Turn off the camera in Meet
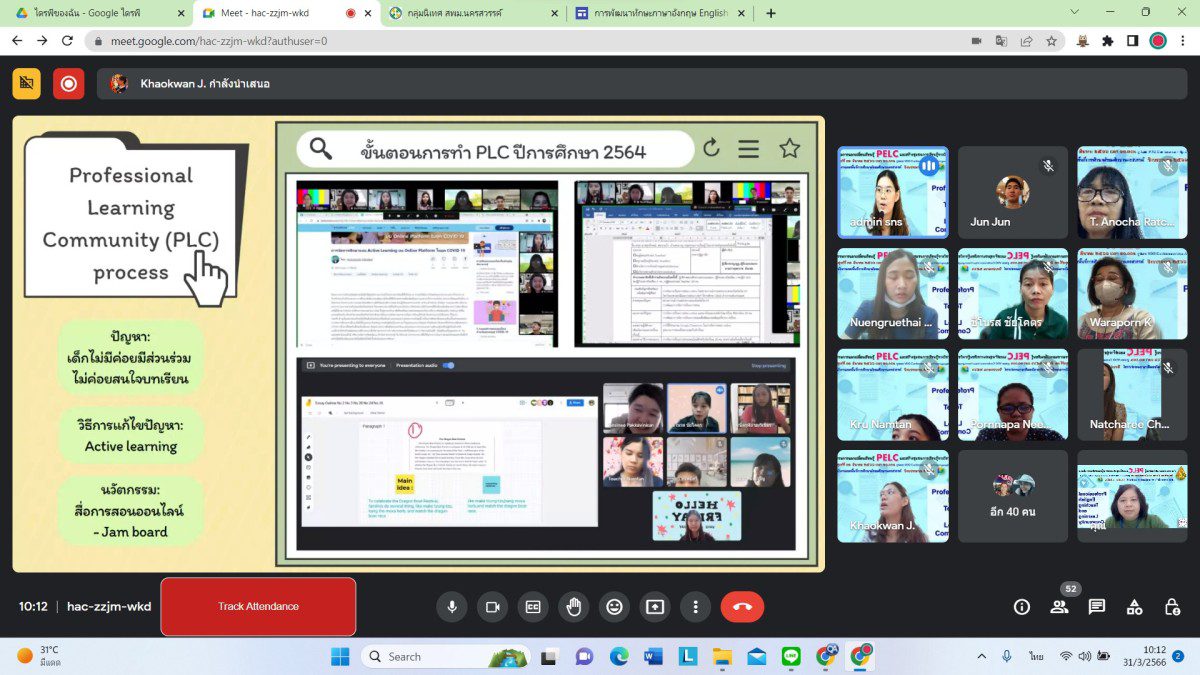Screen dimensions: 1200x675 (492, 606)
